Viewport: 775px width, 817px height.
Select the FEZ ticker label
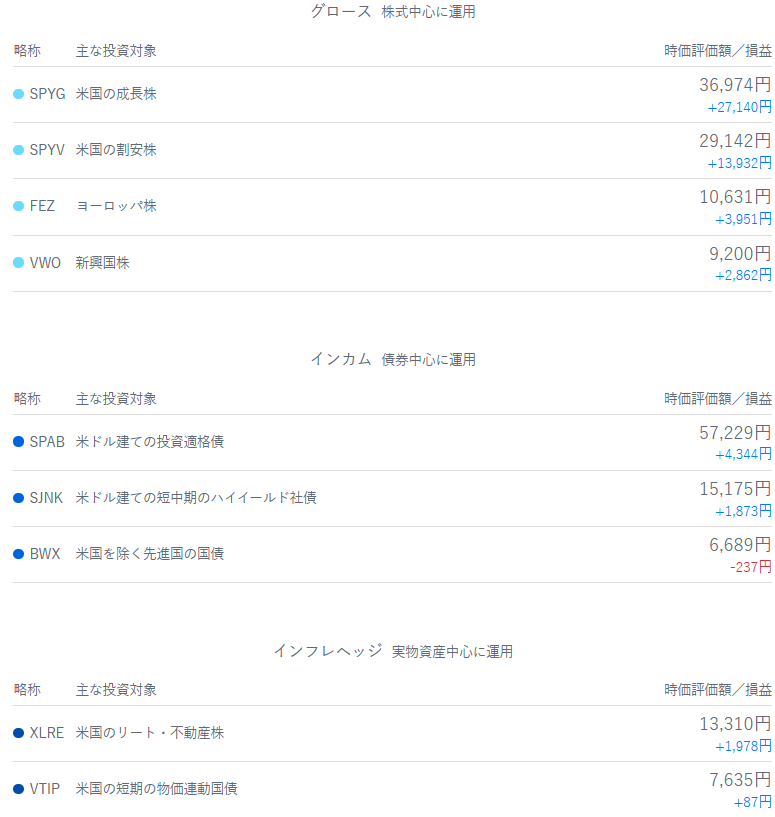coord(42,206)
